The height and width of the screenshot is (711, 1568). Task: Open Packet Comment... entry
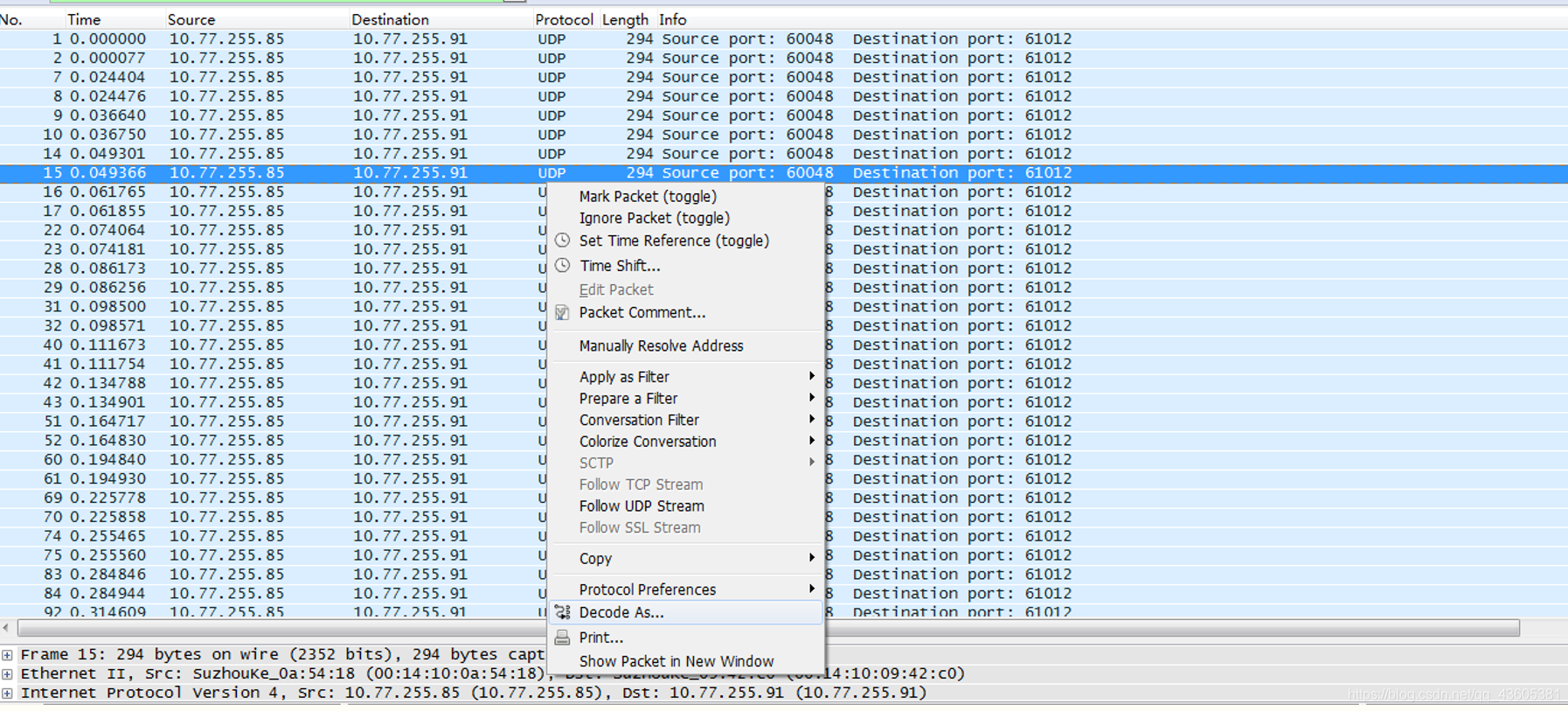(x=642, y=312)
